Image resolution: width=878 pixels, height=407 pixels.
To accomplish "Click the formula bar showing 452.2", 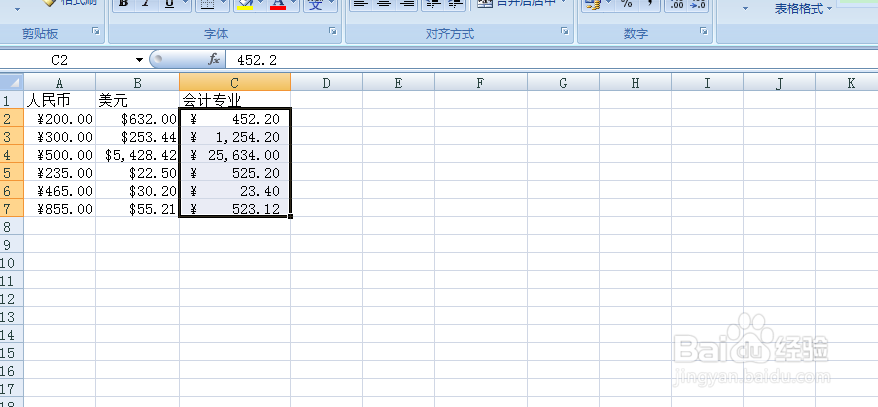I will 552,60.
